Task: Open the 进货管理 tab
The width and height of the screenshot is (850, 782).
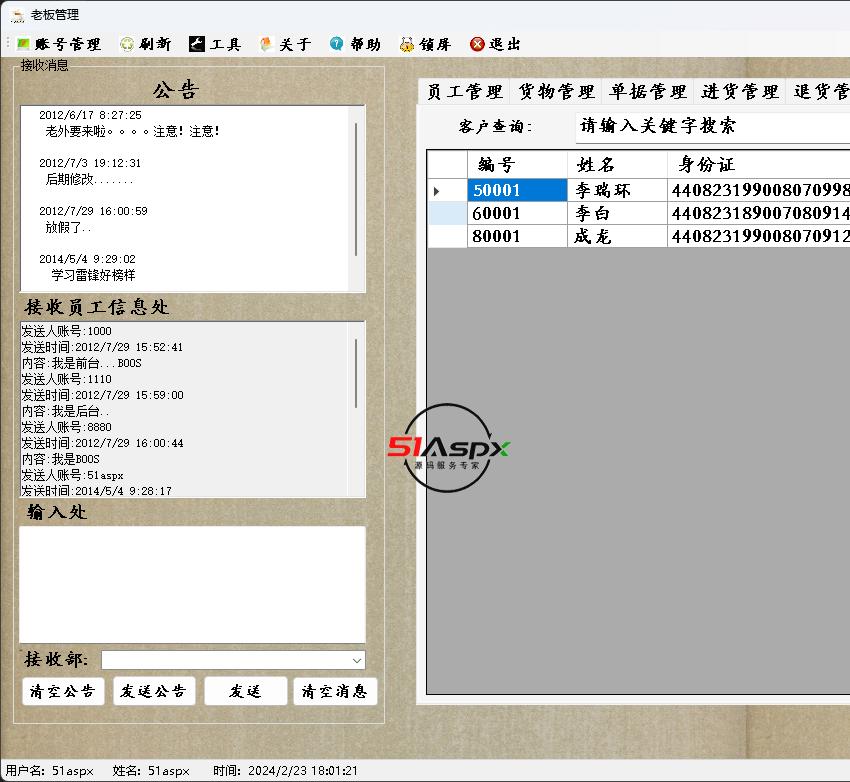Action: (740, 91)
